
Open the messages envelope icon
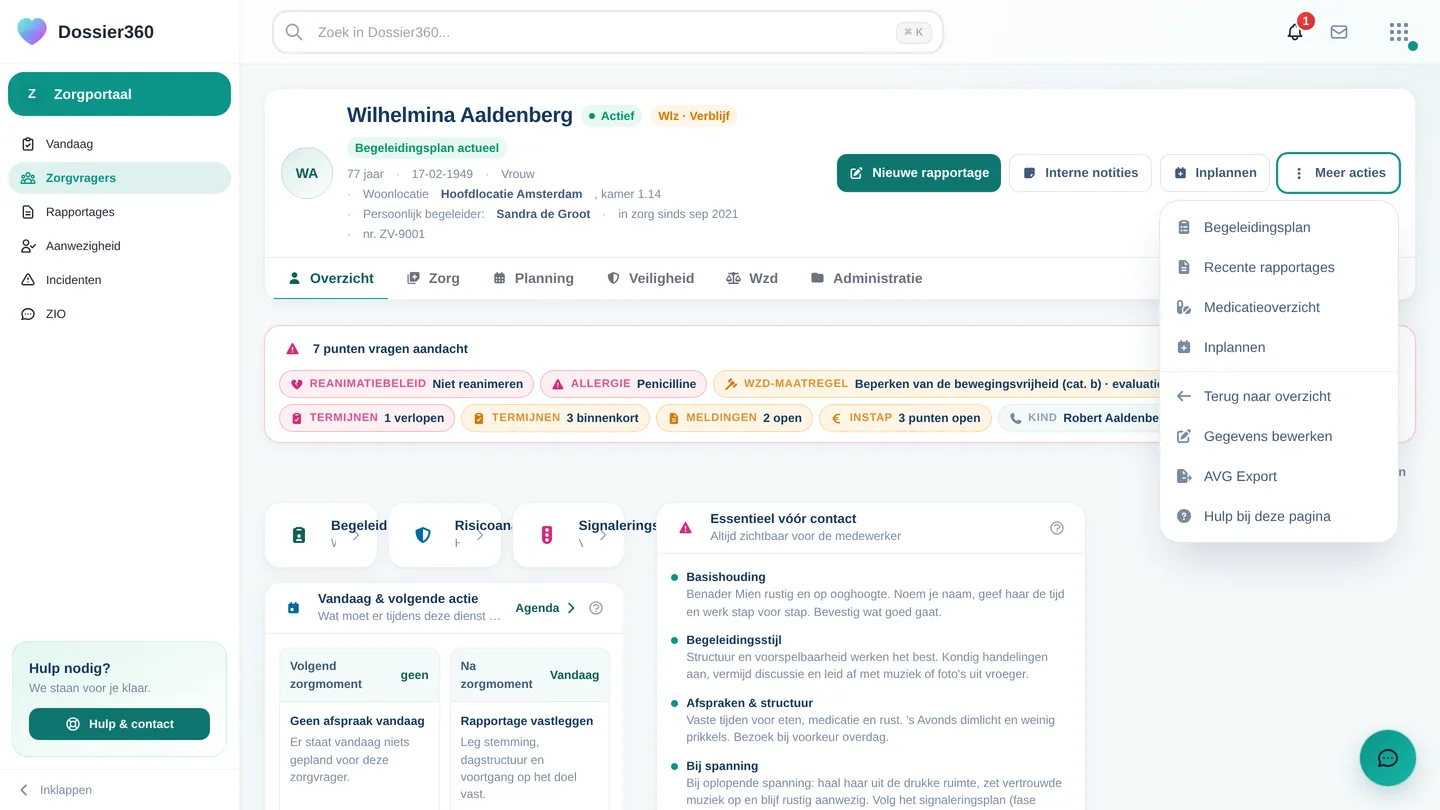[1339, 32]
